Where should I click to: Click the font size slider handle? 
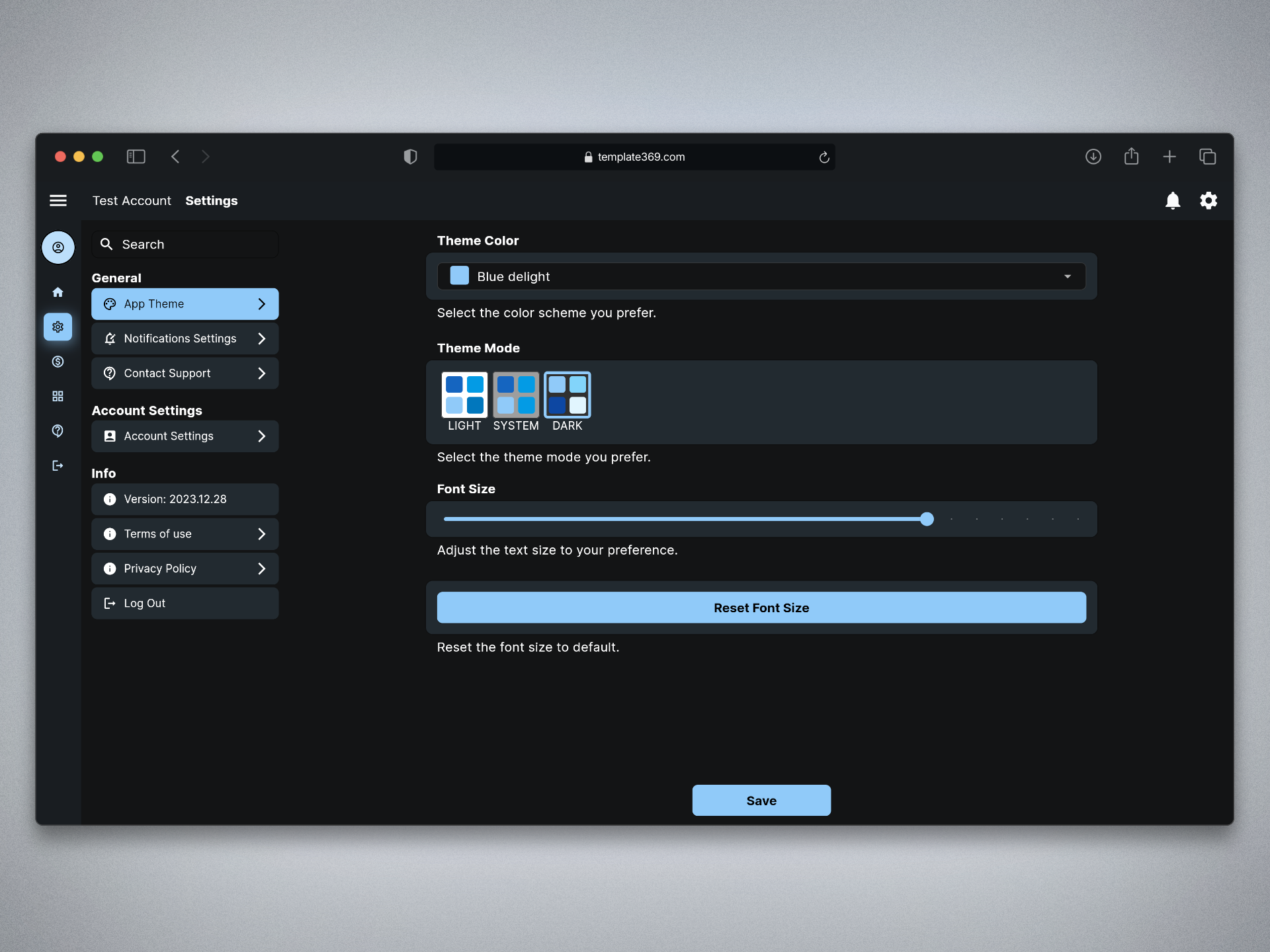(927, 519)
